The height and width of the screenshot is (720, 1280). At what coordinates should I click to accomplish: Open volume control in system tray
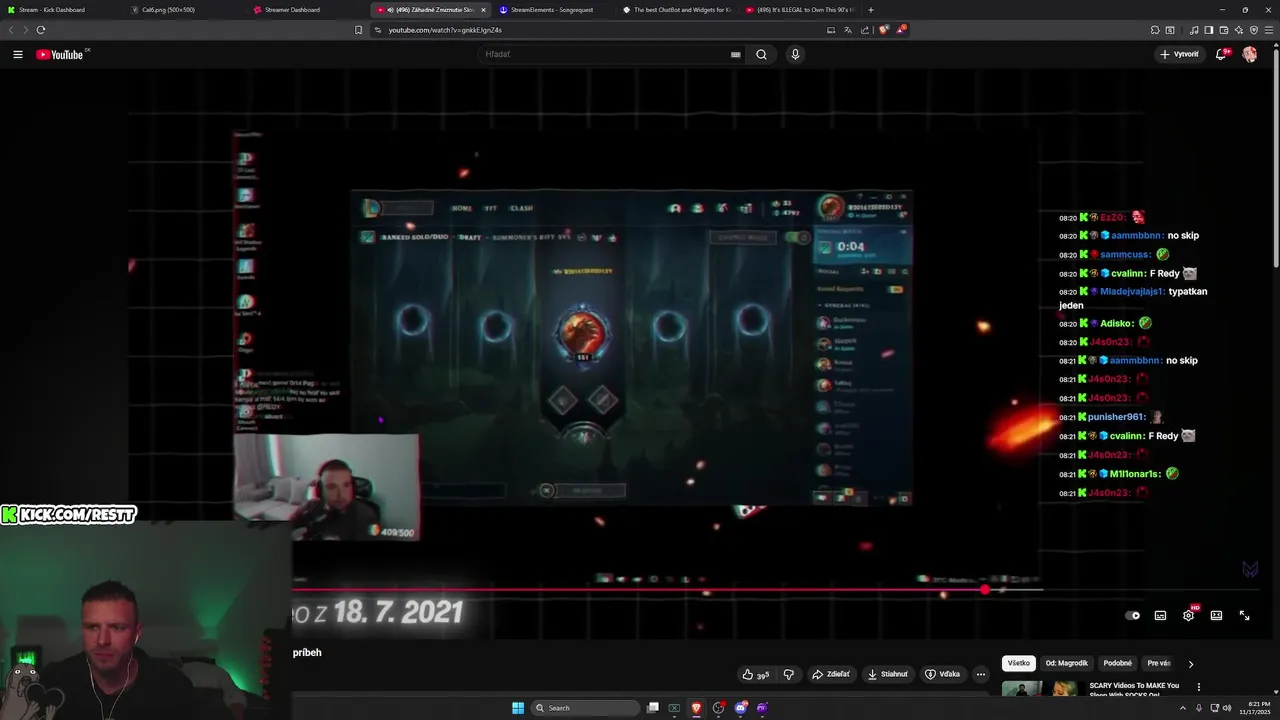point(1228,708)
